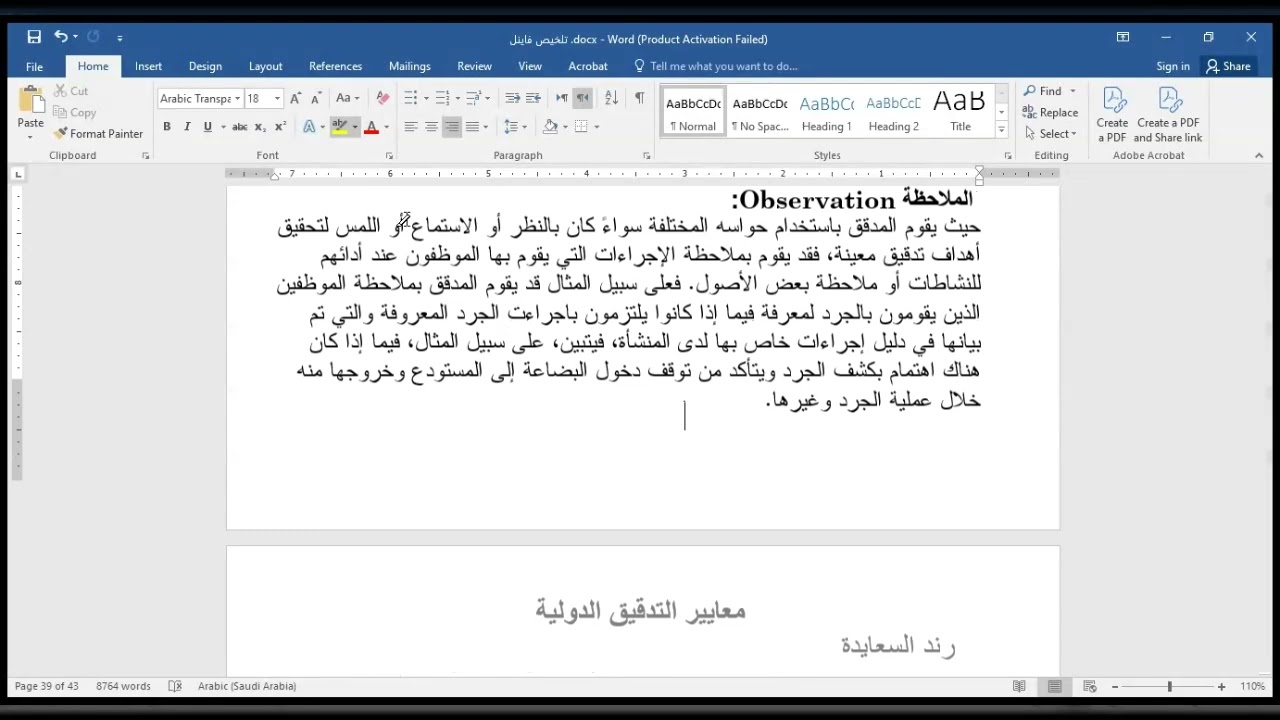Zoom out with the minus button

click(x=1117, y=687)
